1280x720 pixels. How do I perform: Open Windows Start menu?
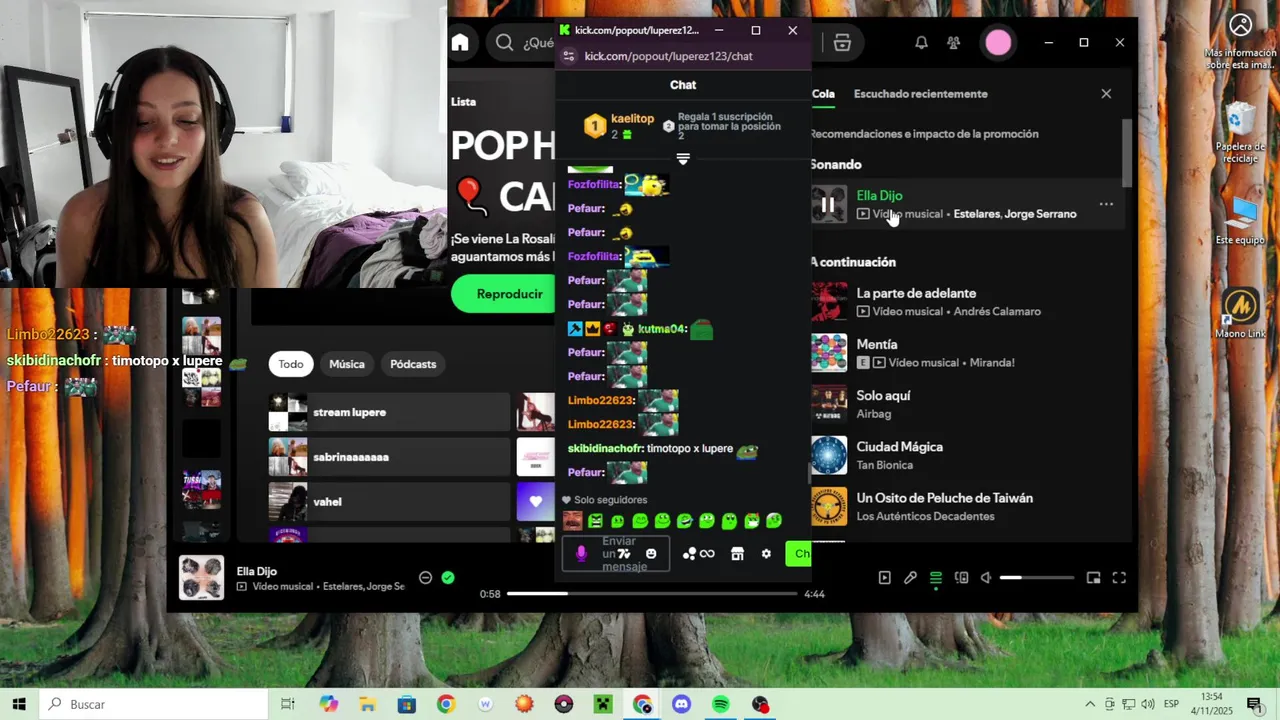[19, 704]
